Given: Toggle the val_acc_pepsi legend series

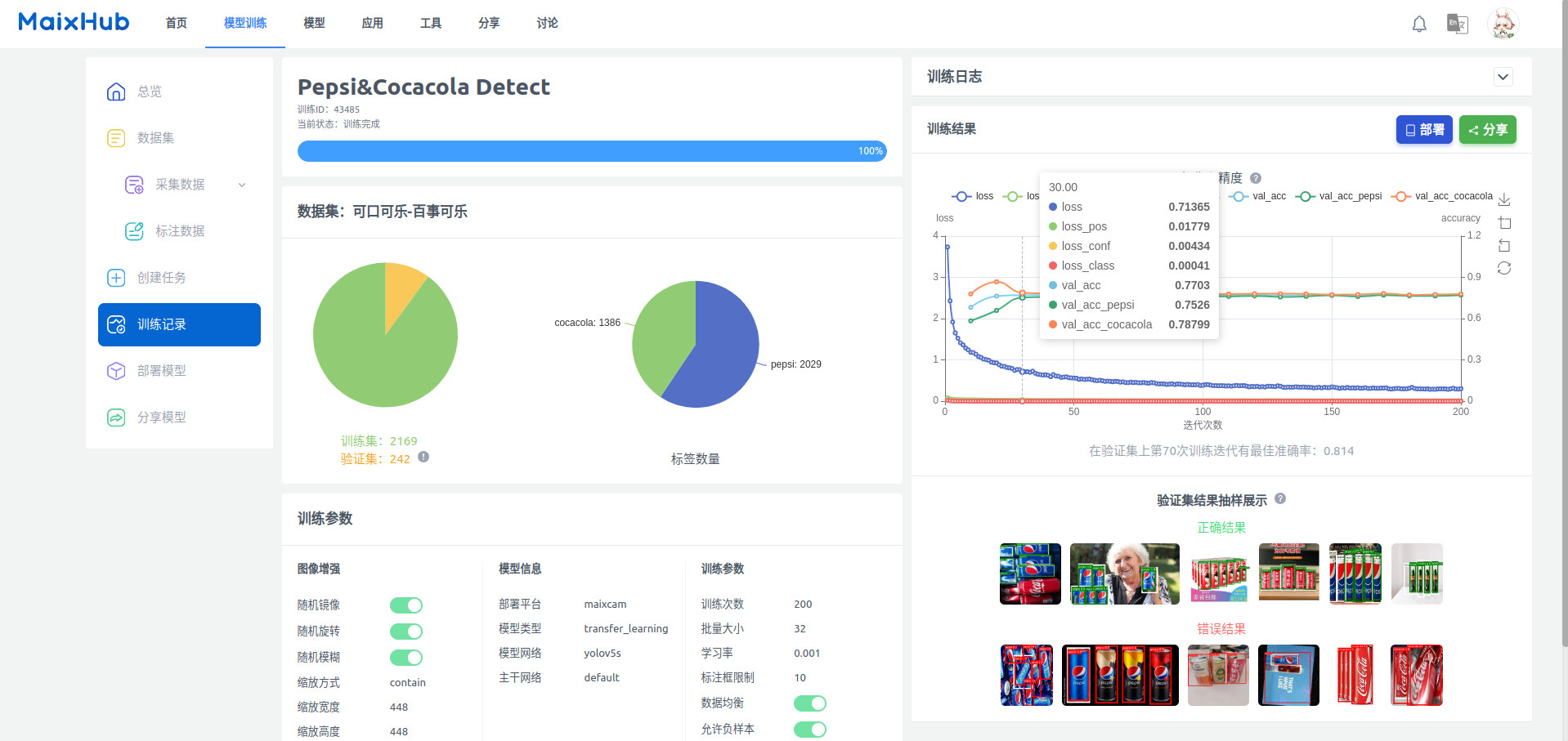Looking at the screenshot, I should click(x=1339, y=196).
